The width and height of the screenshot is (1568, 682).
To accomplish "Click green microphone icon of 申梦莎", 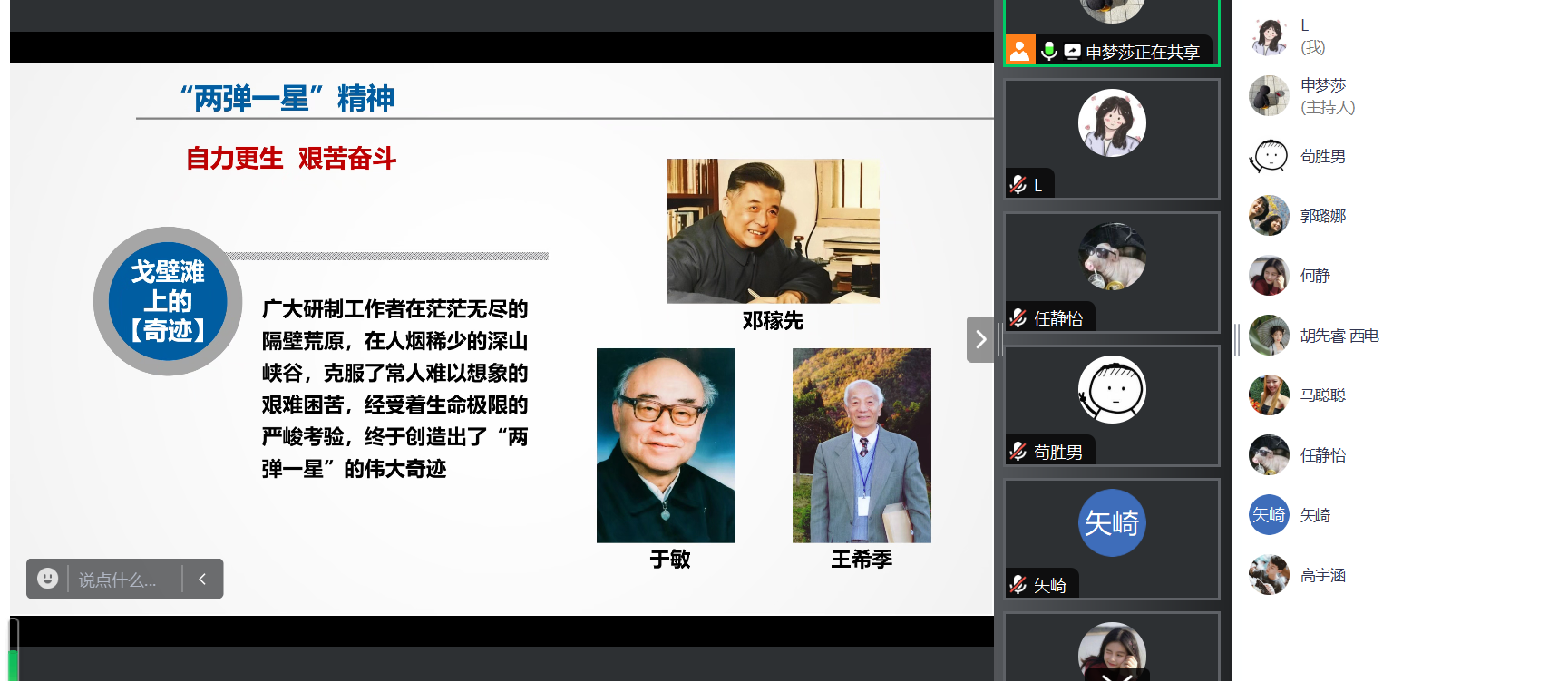I will 1049,51.
